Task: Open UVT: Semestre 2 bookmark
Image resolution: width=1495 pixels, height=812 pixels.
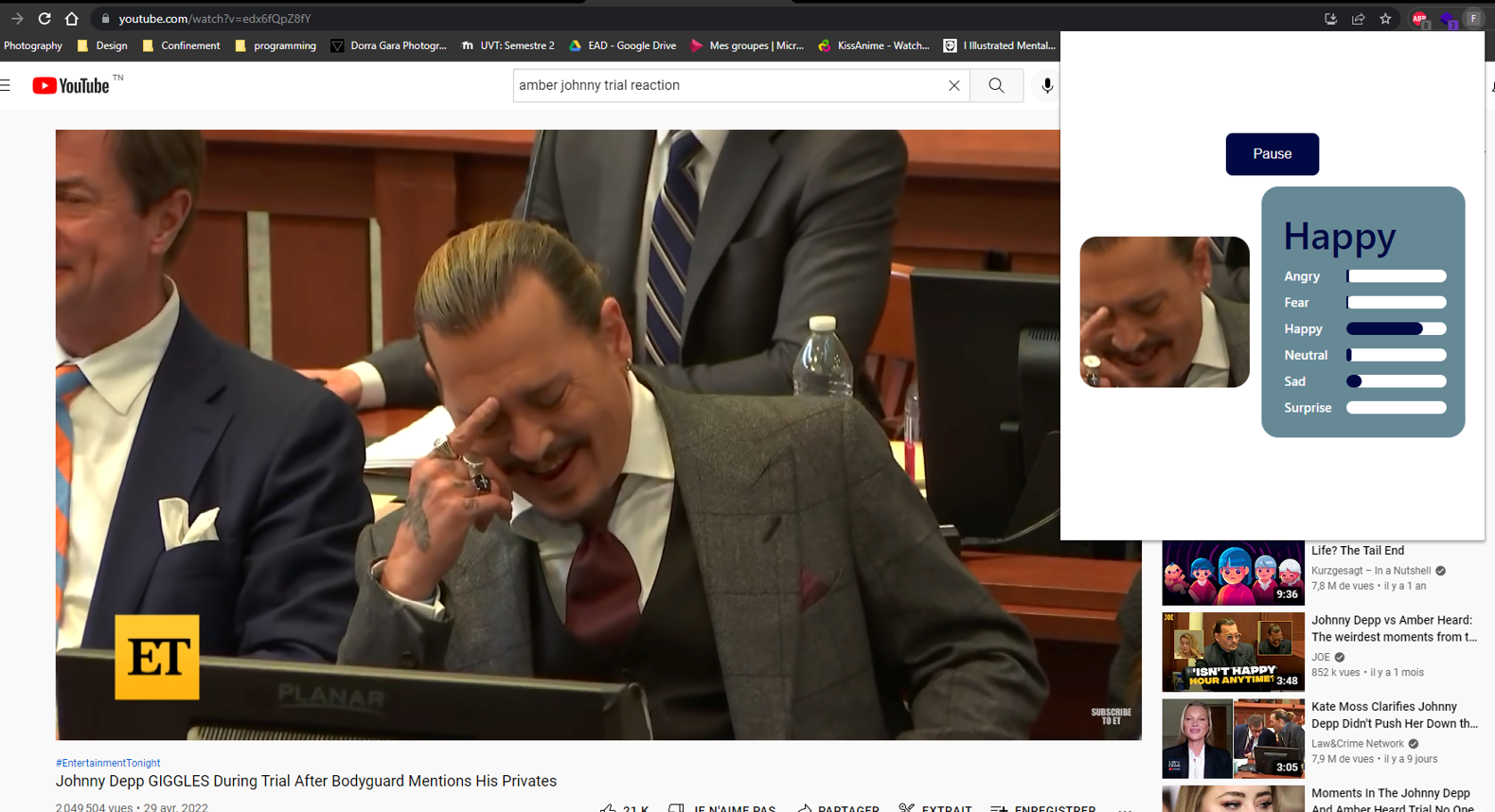Action: [507, 45]
